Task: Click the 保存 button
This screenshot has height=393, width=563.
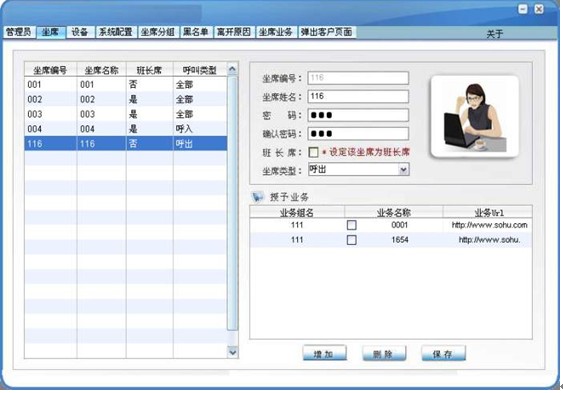Action: (443, 354)
